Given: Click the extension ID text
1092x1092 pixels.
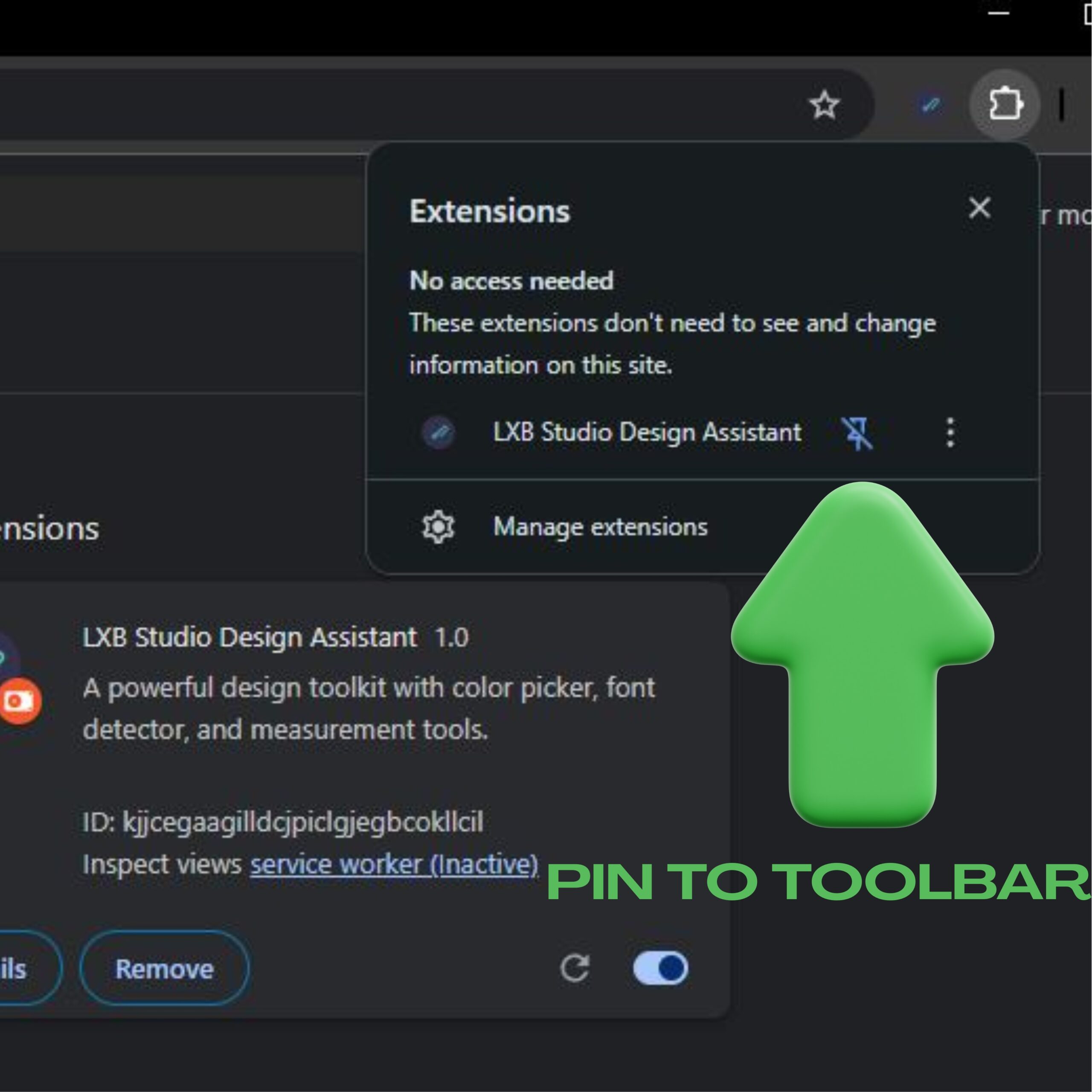Looking at the screenshot, I should coord(283,822).
